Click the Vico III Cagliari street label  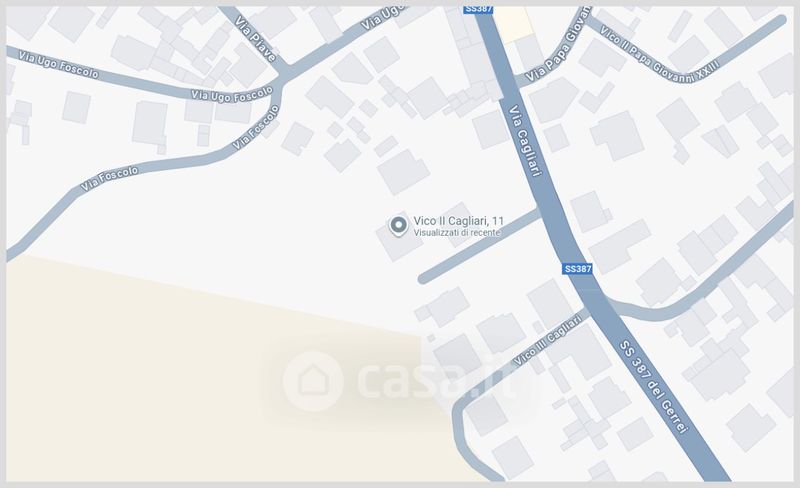[x=547, y=340]
